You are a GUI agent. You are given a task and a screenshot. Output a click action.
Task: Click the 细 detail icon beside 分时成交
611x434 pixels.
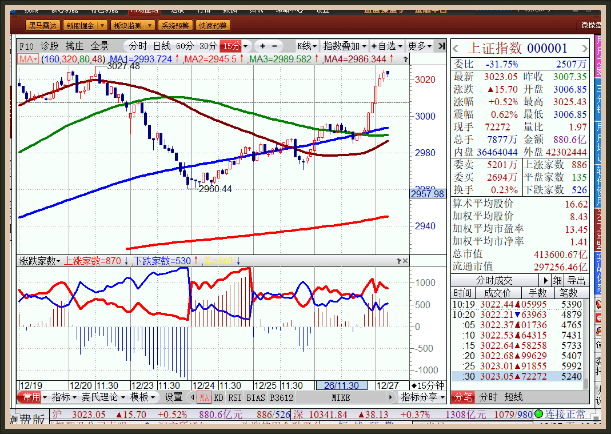click(x=557, y=280)
